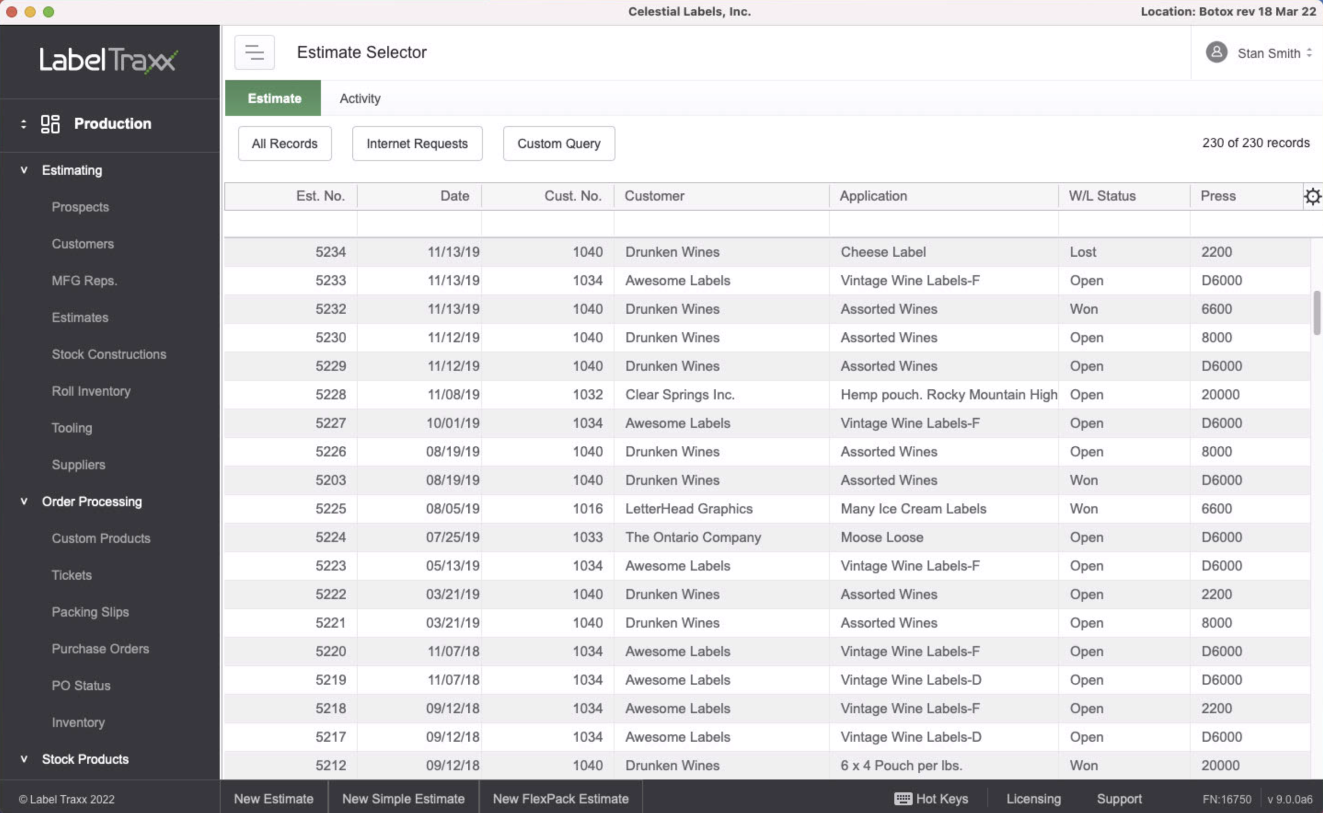This screenshot has width=1323, height=813.
Task: Sort by the Date column header
Action: pos(419,196)
